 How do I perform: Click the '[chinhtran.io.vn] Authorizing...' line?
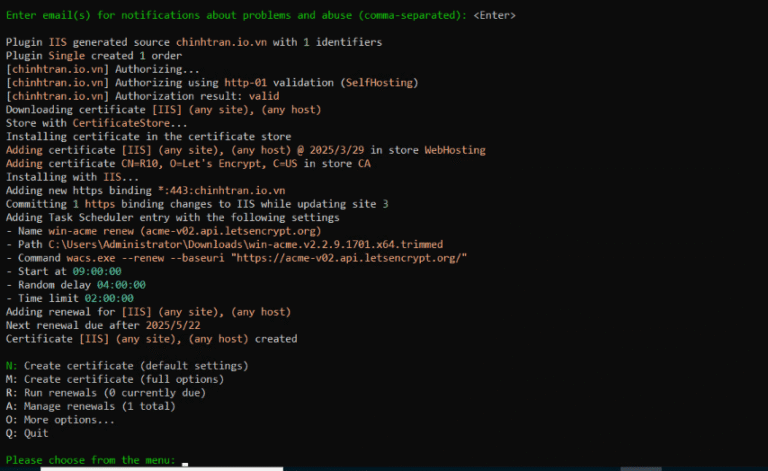[x=103, y=69]
